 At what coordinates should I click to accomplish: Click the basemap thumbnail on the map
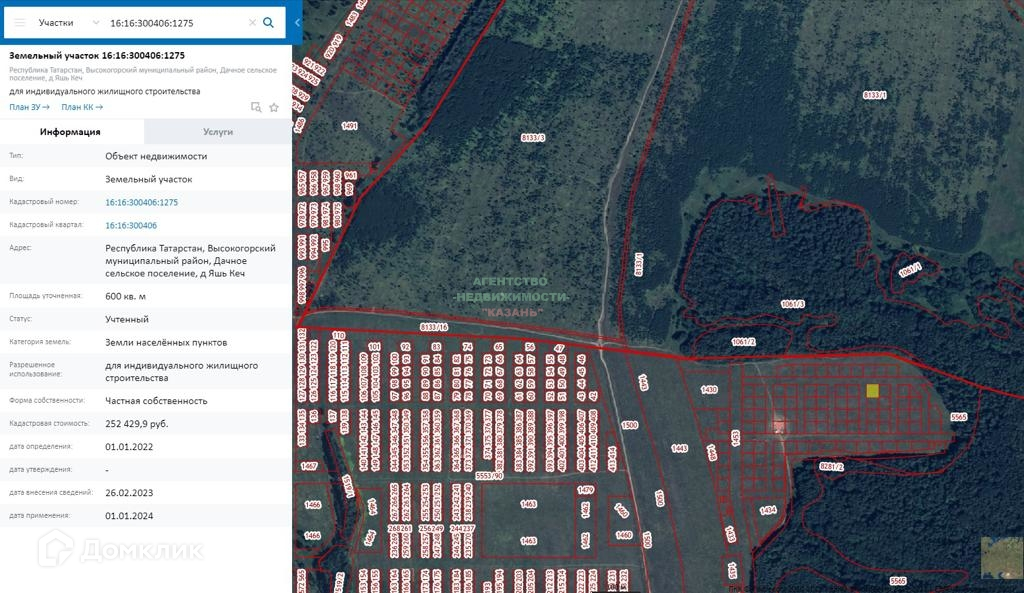[x=1002, y=558]
